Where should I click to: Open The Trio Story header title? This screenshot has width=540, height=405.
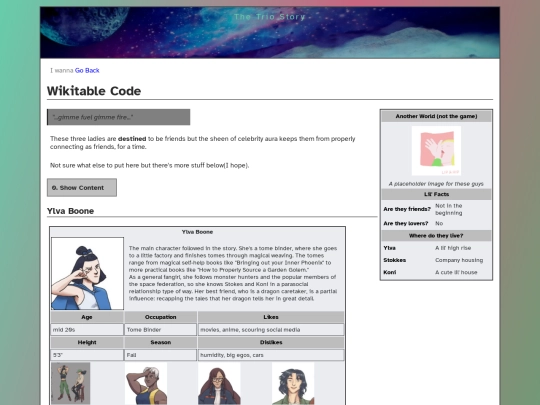point(270,17)
